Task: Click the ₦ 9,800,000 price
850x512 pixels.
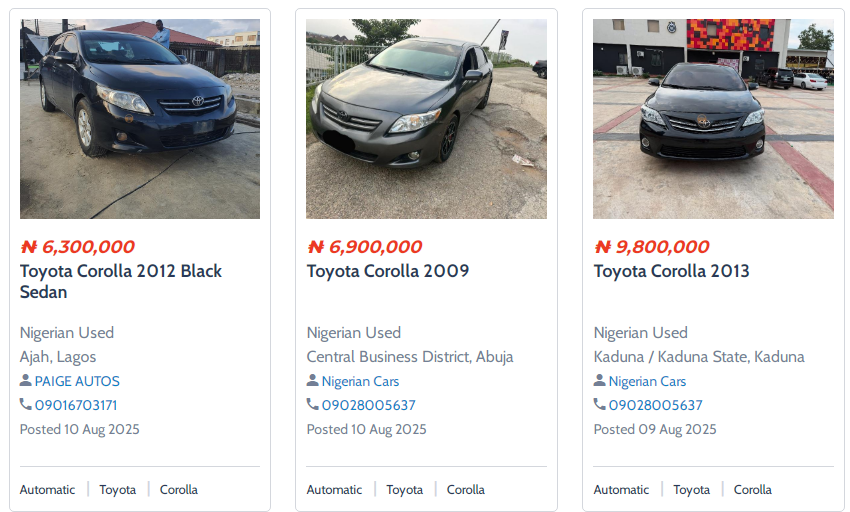Action: pyautogui.click(x=651, y=247)
